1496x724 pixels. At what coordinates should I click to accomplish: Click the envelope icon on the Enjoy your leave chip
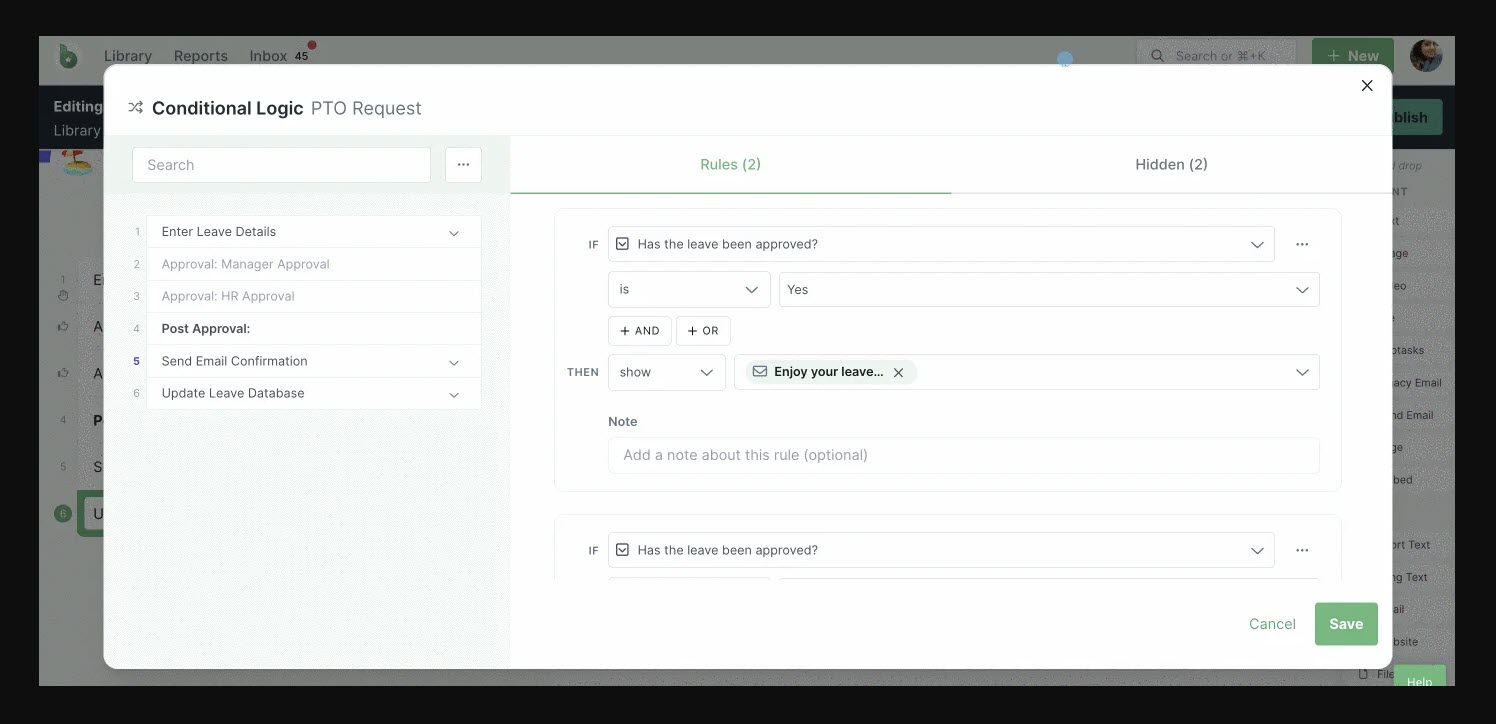point(760,371)
